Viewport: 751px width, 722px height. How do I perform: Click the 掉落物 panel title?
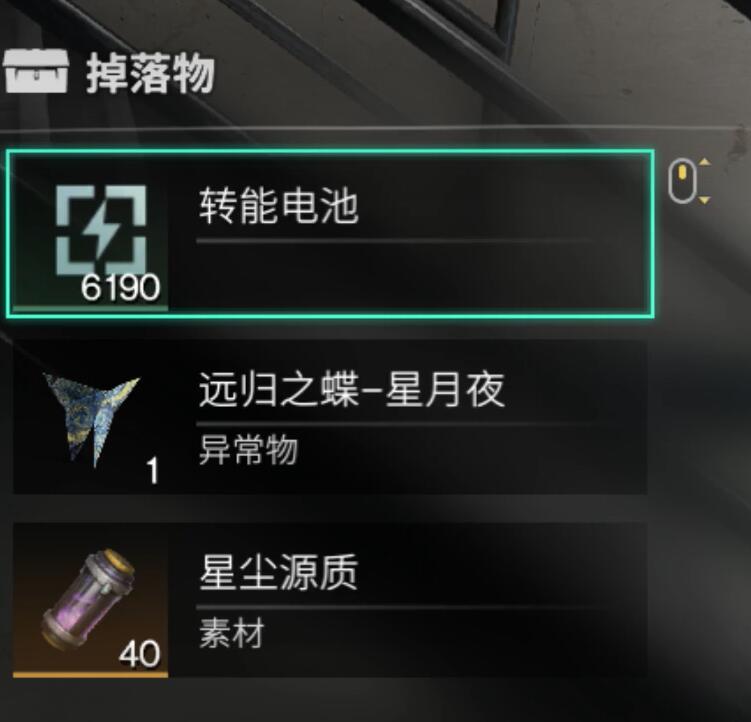click(150, 73)
